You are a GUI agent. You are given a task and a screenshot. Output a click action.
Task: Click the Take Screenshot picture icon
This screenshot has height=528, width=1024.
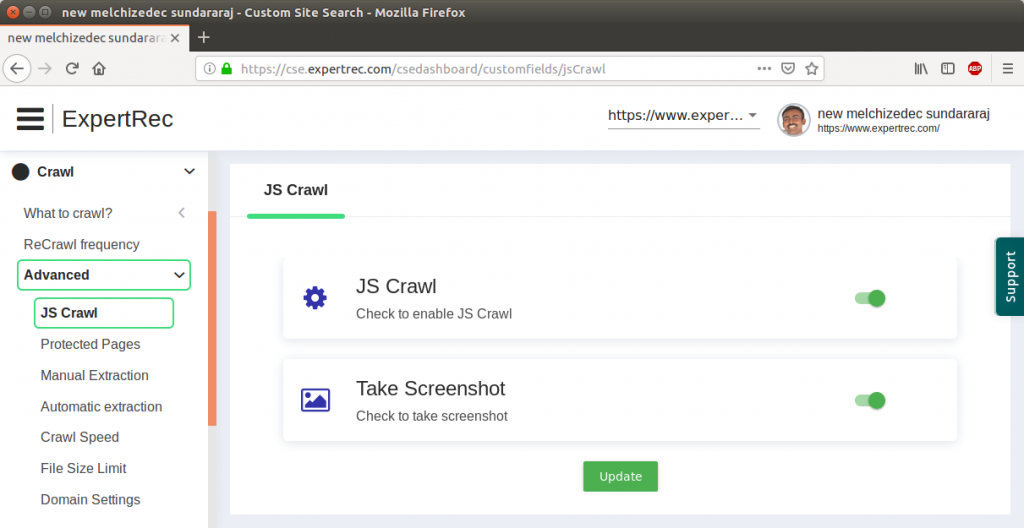pyautogui.click(x=315, y=400)
